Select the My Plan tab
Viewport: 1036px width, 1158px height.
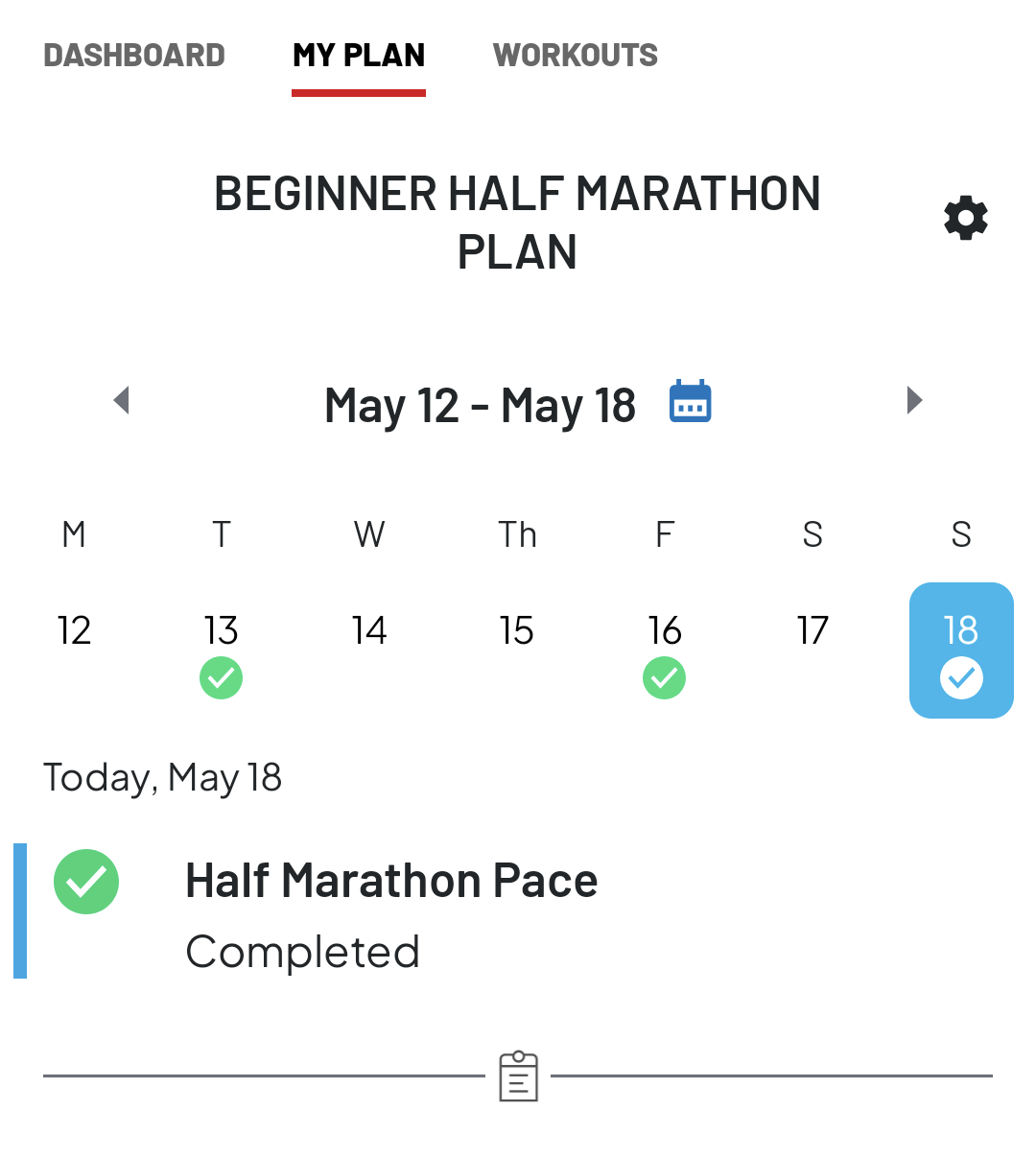coord(359,56)
